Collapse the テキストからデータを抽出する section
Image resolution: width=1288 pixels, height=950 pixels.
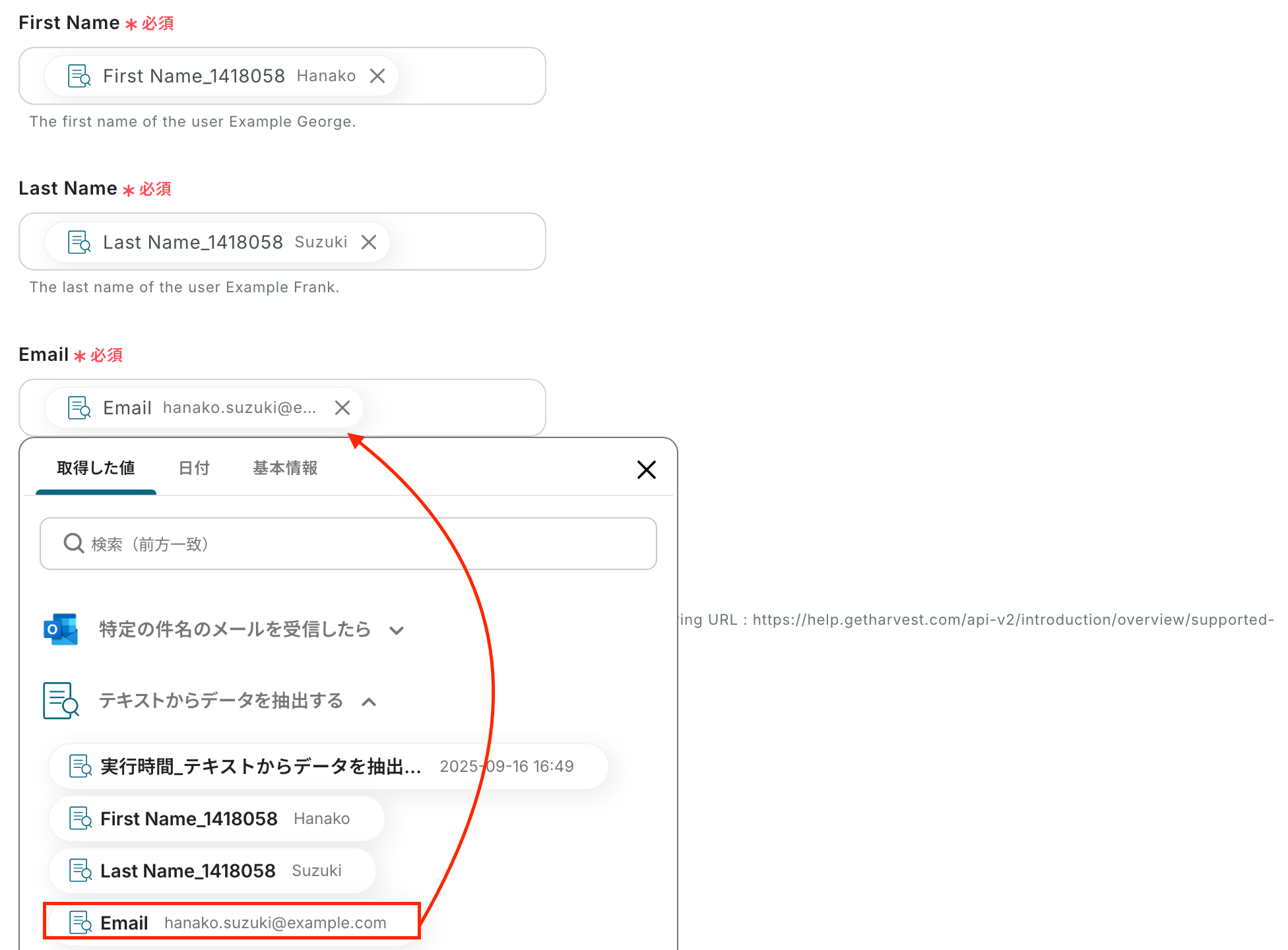coord(370,702)
